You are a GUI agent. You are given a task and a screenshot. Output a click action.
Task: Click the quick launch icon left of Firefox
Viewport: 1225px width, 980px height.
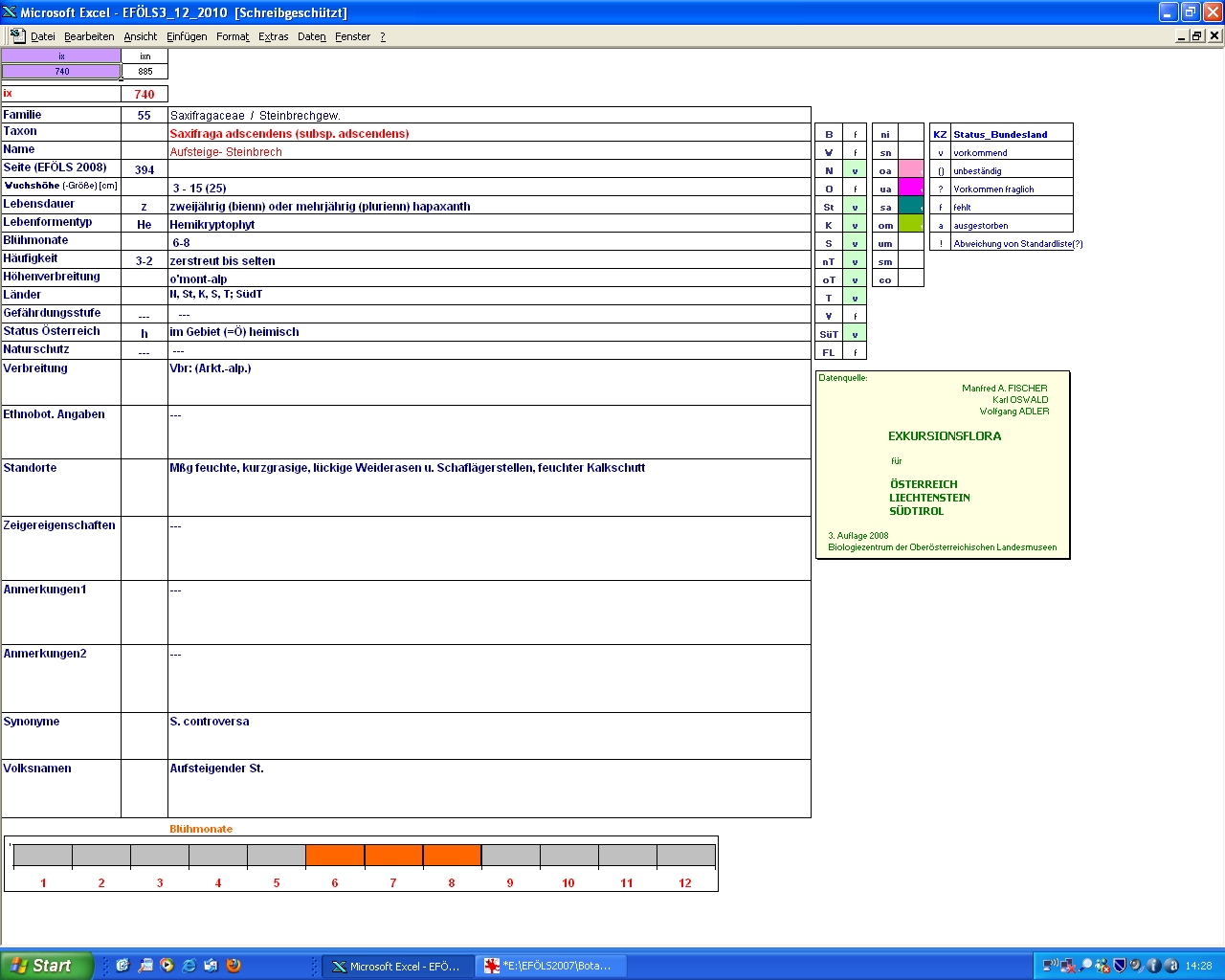click(211, 966)
